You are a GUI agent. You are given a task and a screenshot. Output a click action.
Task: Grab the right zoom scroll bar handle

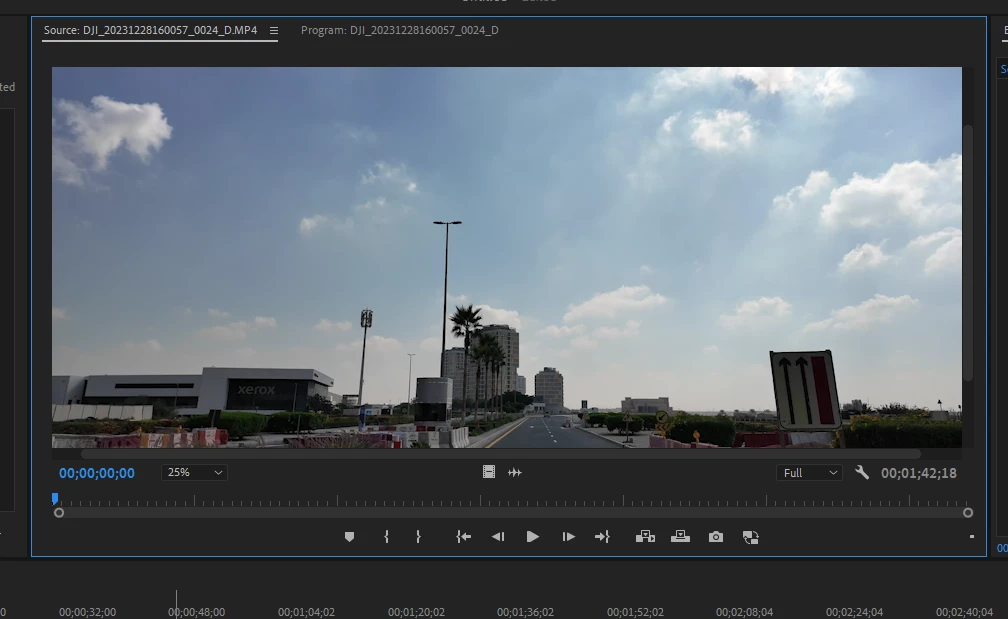(968, 512)
